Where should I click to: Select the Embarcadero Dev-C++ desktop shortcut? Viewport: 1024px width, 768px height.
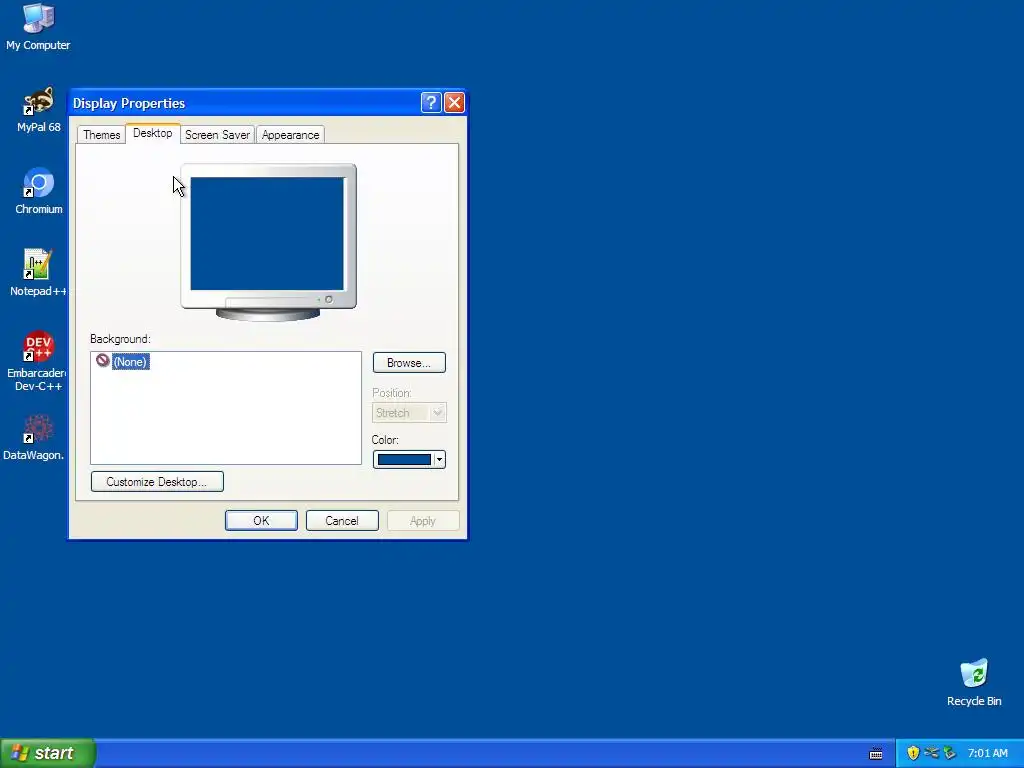(x=37, y=361)
